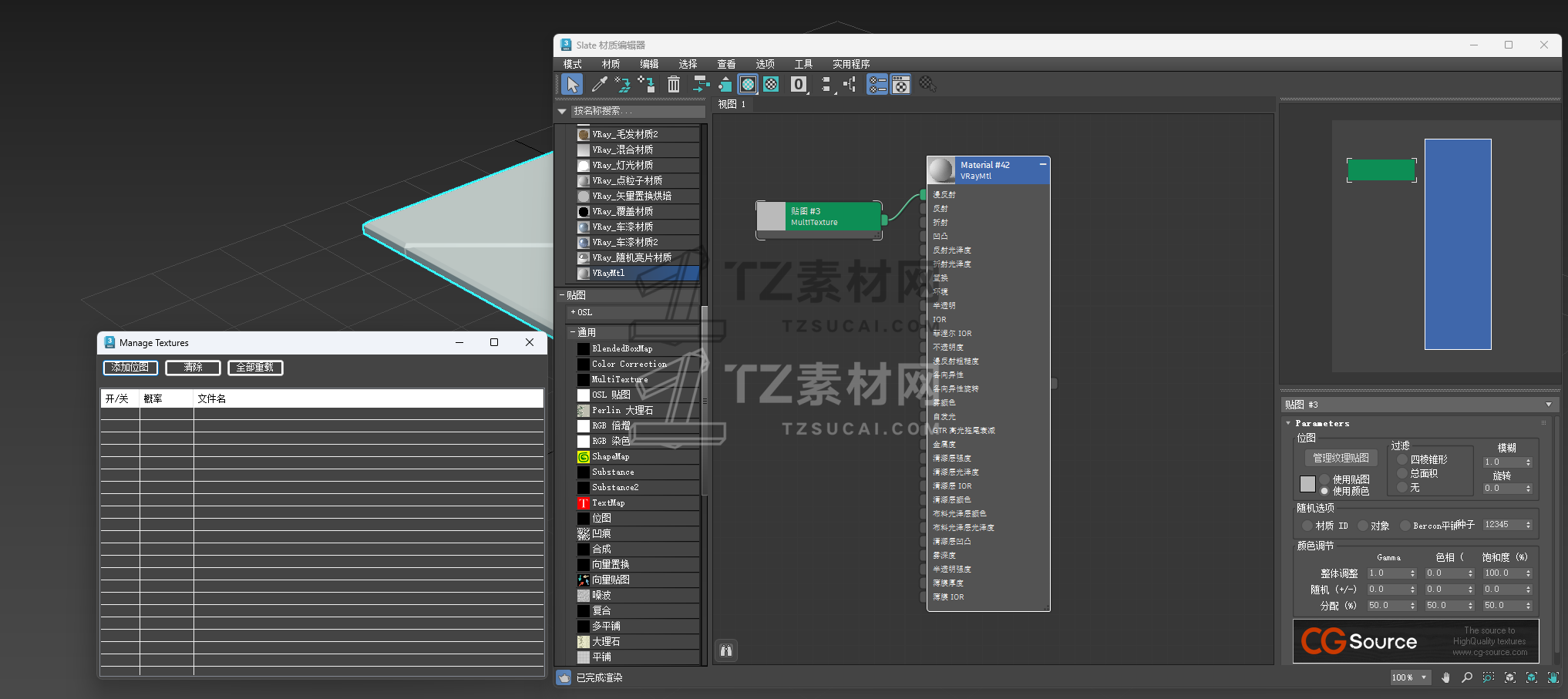Image resolution: width=1568 pixels, height=699 pixels.
Task: Click the trash delete-selected icon
Action: tap(673, 84)
